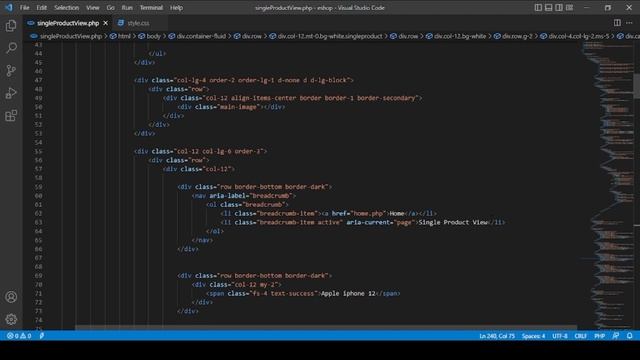This screenshot has width=640, height=360.
Task: Click feedback icon in status bar
Action: (x=616, y=336)
